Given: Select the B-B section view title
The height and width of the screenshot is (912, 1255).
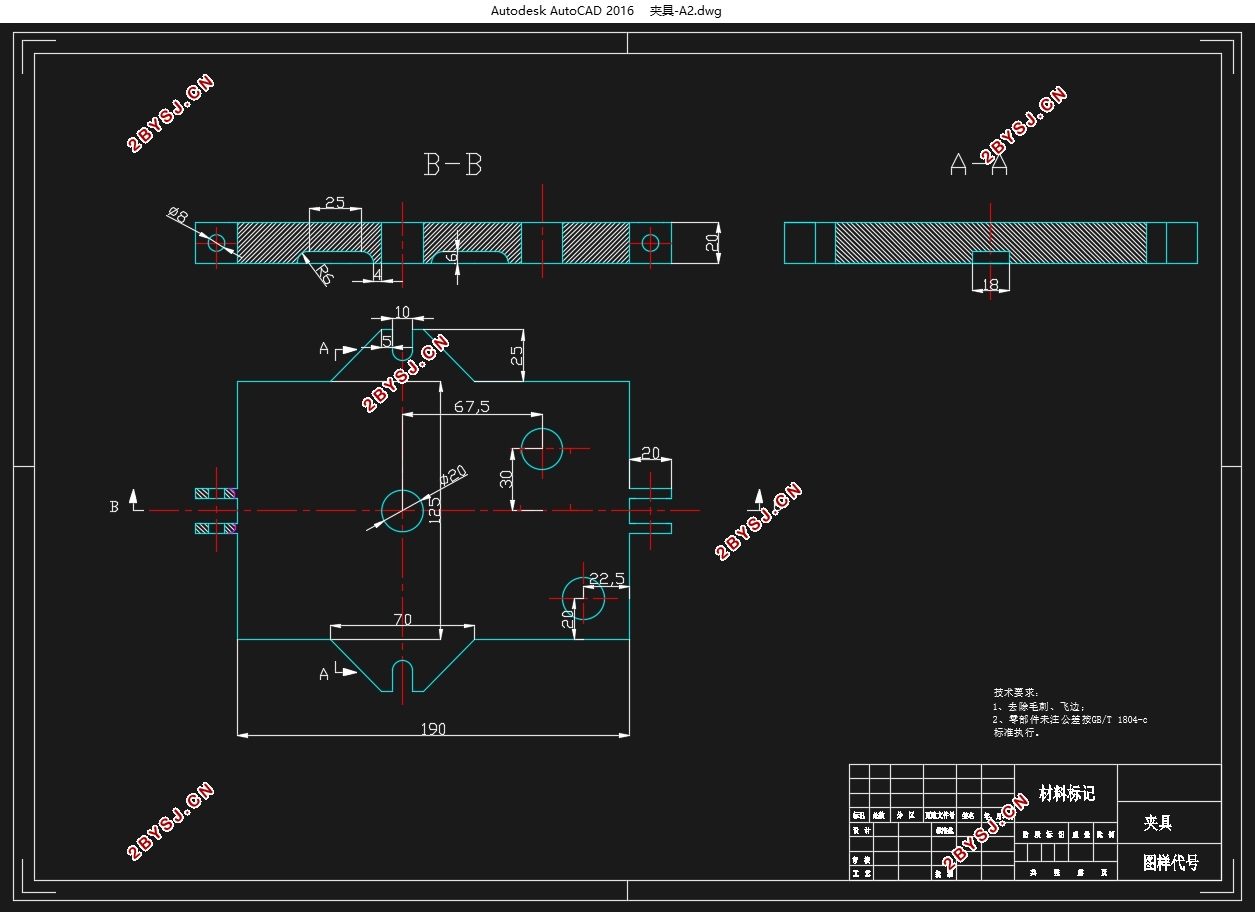Looking at the screenshot, I should [453, 164].
